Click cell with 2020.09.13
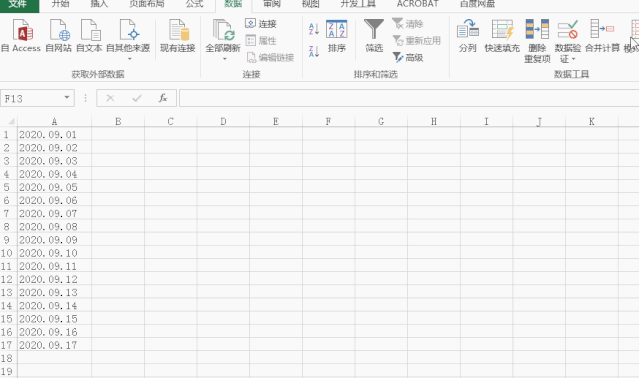 54,292
